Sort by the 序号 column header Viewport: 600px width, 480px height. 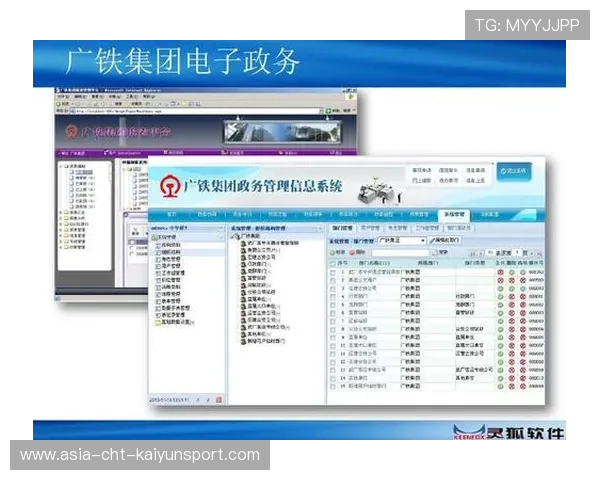point(342,263)
